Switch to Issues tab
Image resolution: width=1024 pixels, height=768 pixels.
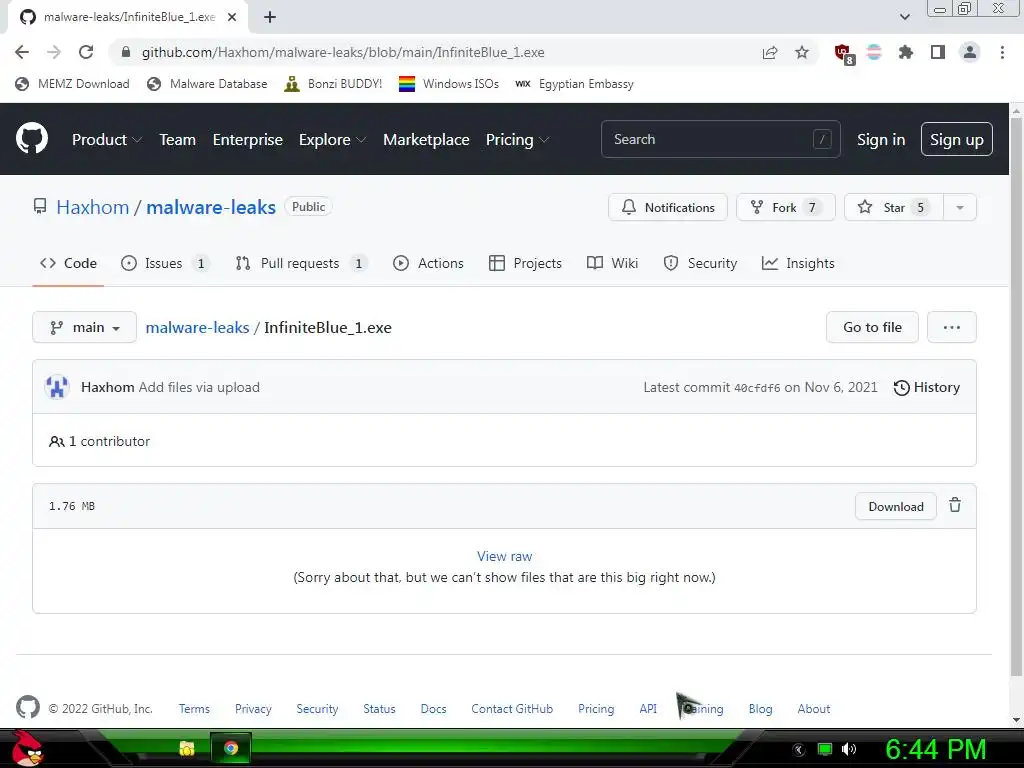pyautogui.click(x=165, y=263)
